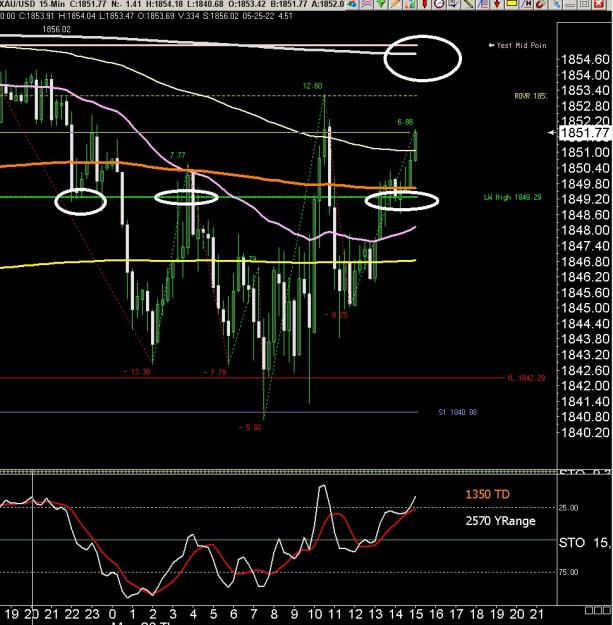Click the clock icon in toolbar

[439, 4]
